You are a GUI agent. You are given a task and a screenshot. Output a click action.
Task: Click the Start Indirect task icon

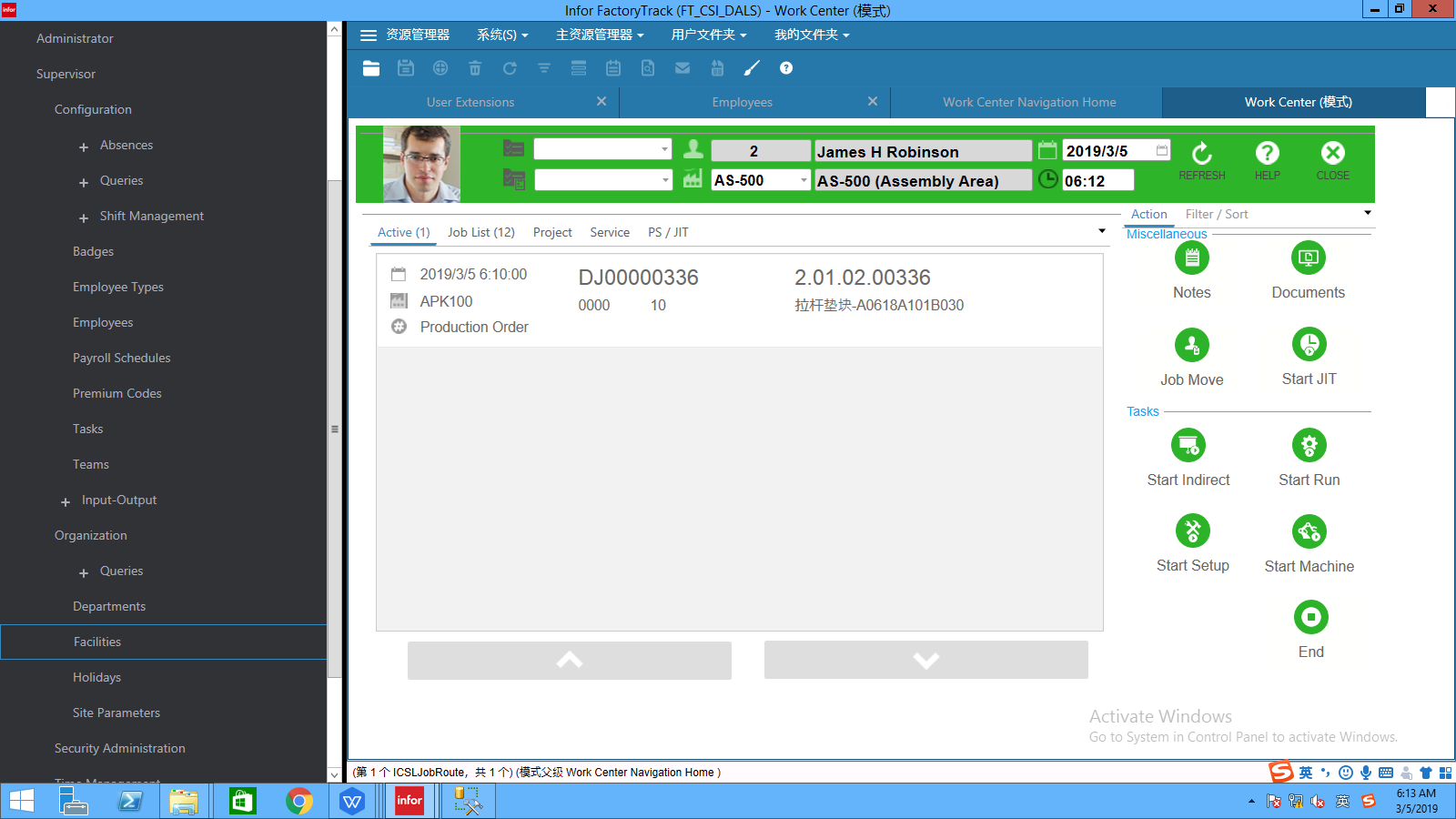tap(1188, 446)
